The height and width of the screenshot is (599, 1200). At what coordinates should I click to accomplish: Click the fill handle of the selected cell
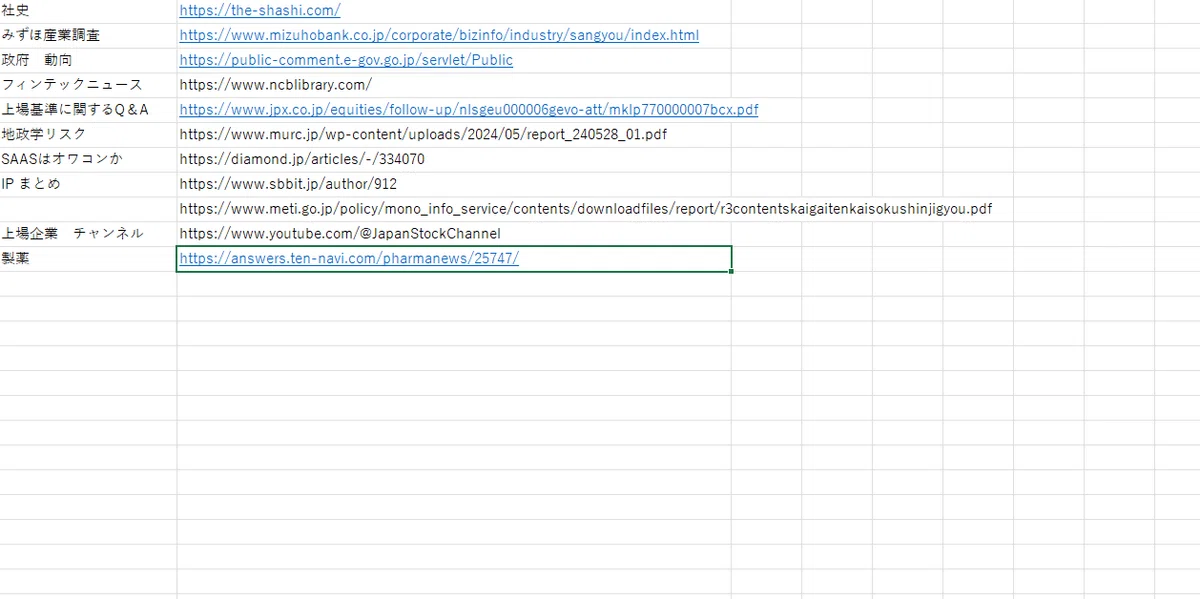732,271
